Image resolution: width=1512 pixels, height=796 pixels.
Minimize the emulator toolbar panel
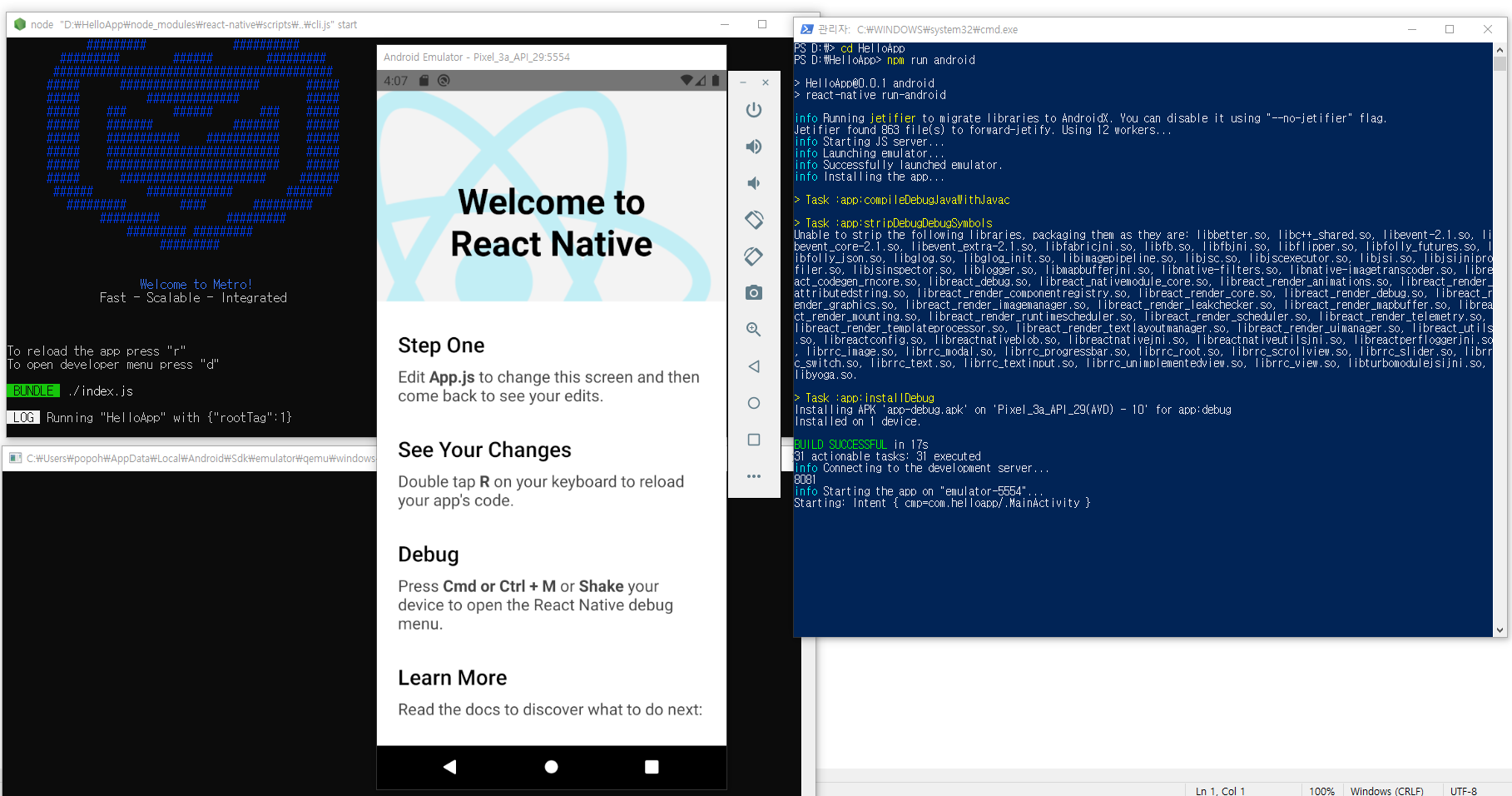coord(743,82)
